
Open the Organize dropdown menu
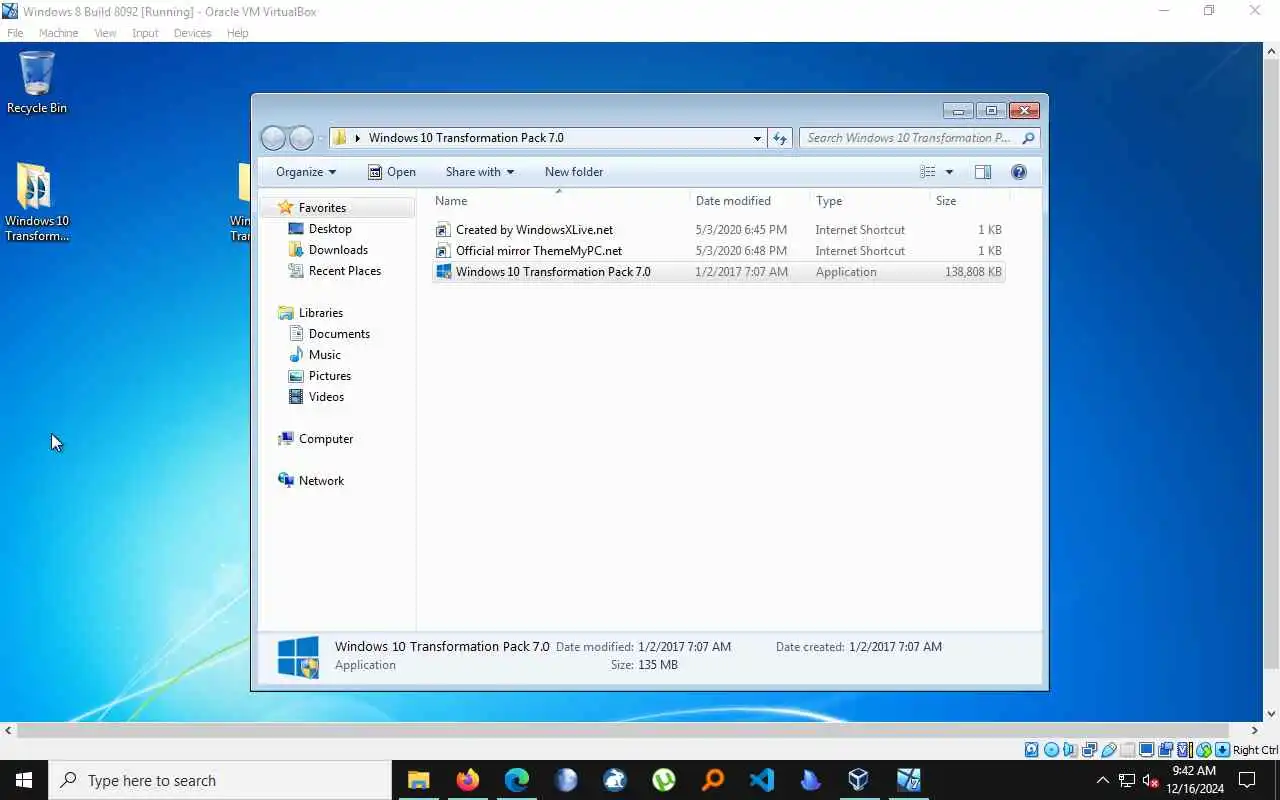306,172
